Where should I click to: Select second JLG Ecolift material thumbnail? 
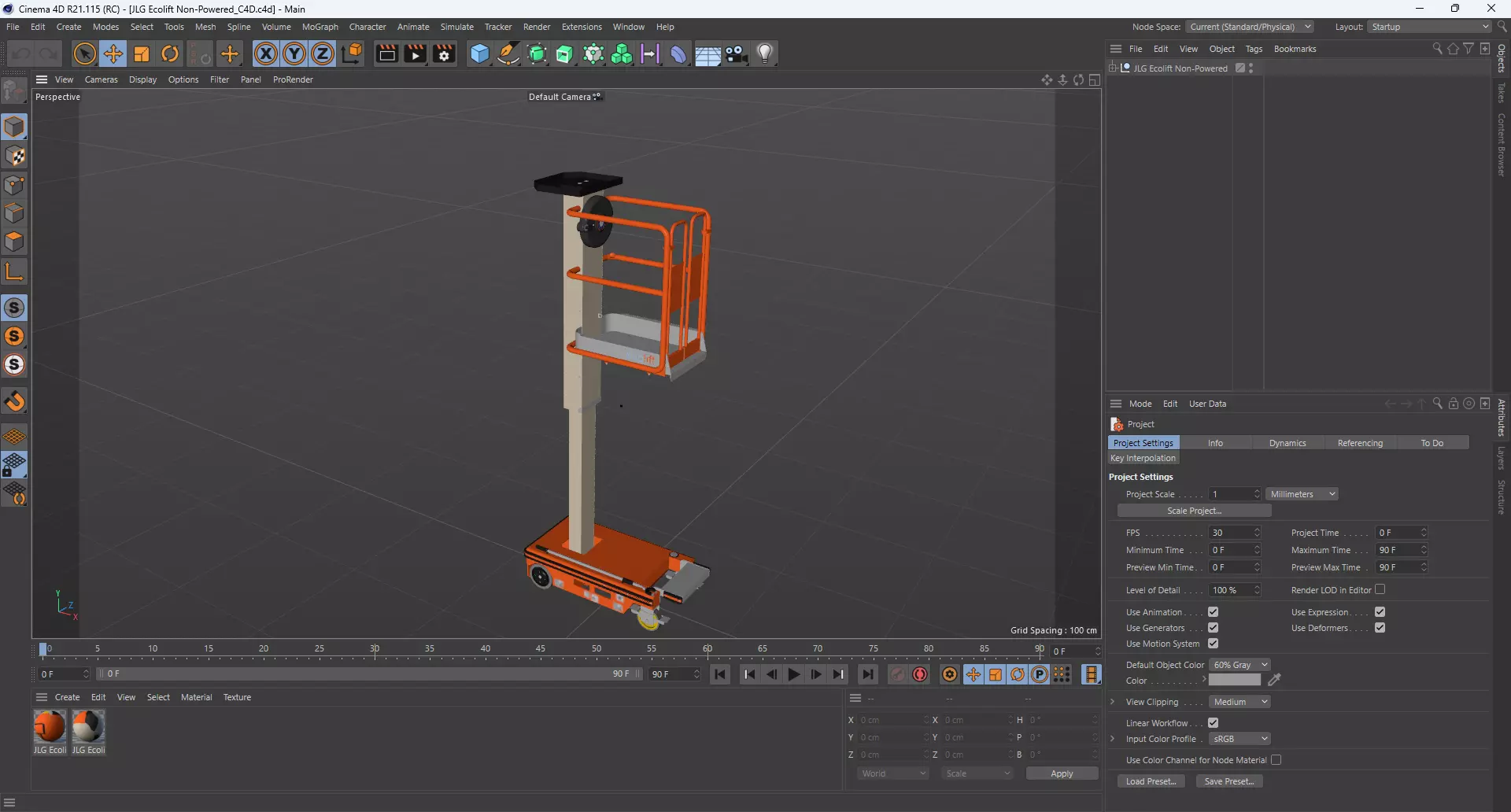tap(88, 726)
